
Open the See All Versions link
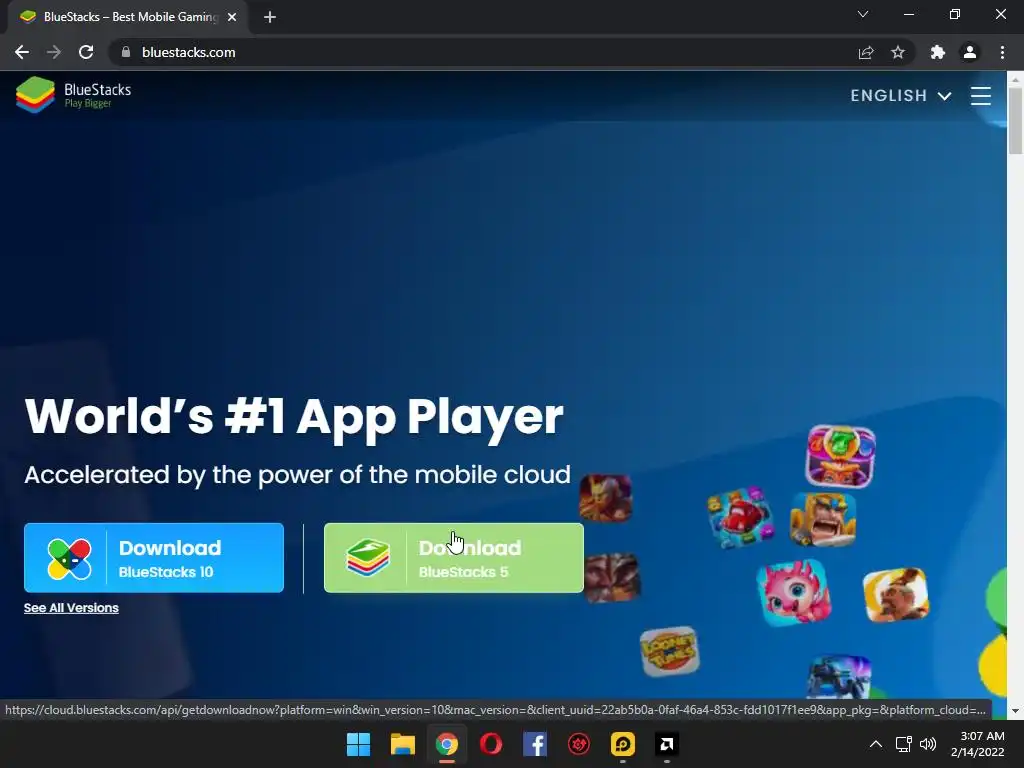pos(71,608)
